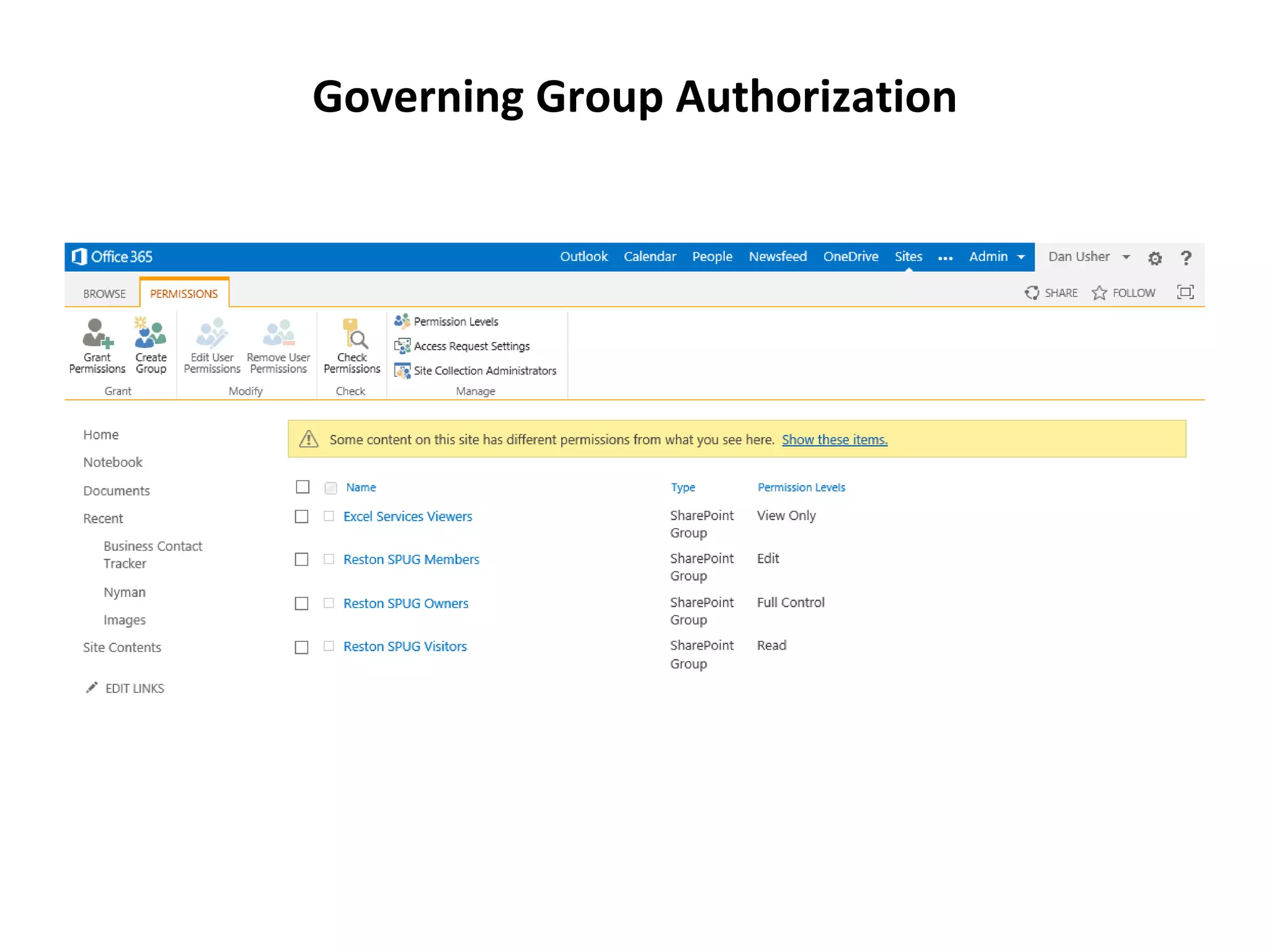The height and width of the screenshot is (952, 1270).
Task: Open Grant Permissions in the ribbon
Action: [97, 346]
